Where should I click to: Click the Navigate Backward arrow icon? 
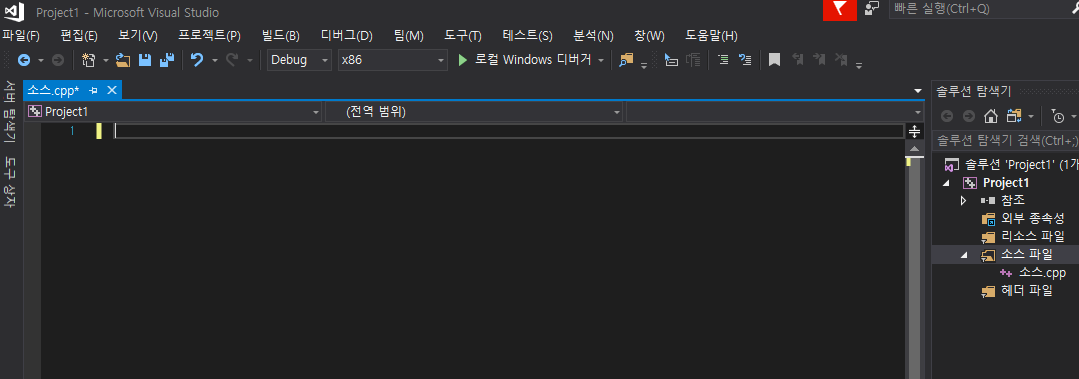click(24, 60)
